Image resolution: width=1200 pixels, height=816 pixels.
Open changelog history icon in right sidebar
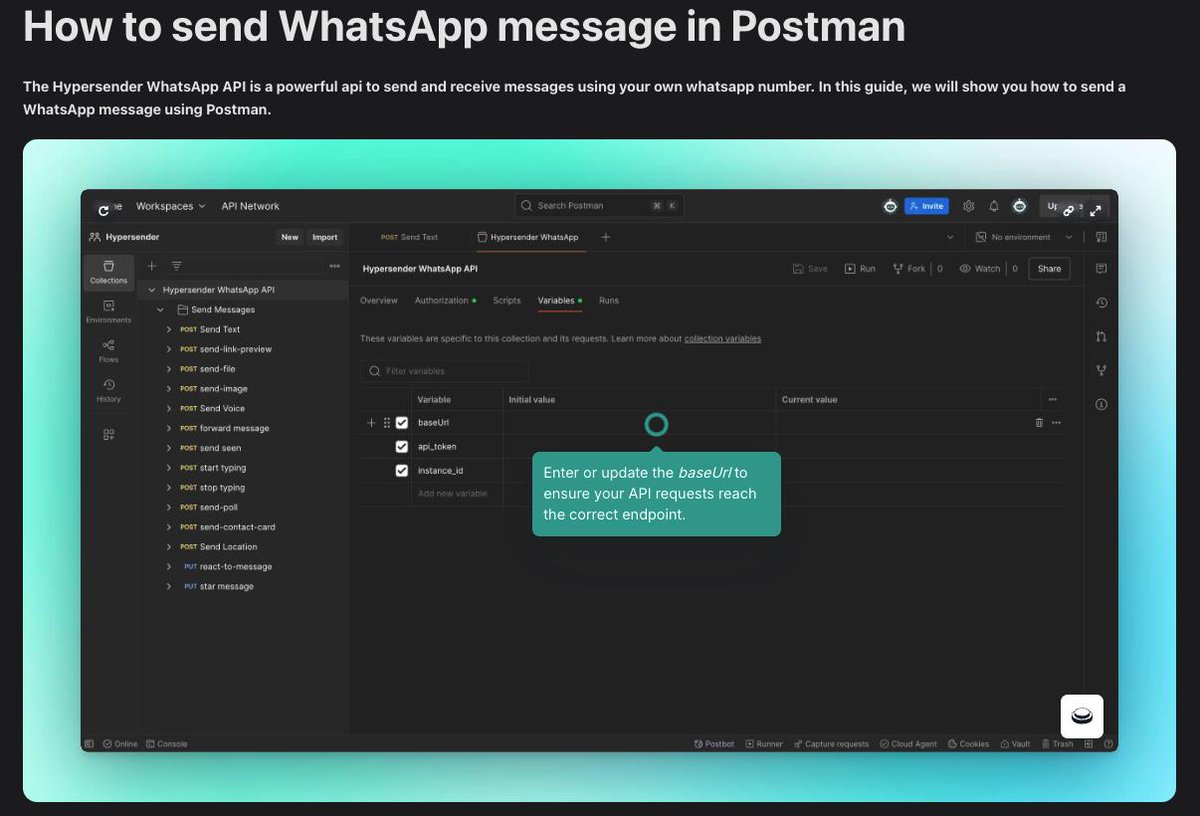1101,303
